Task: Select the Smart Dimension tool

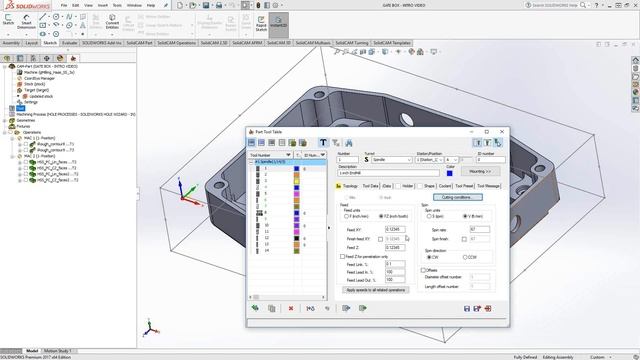Action: (26, 21)
